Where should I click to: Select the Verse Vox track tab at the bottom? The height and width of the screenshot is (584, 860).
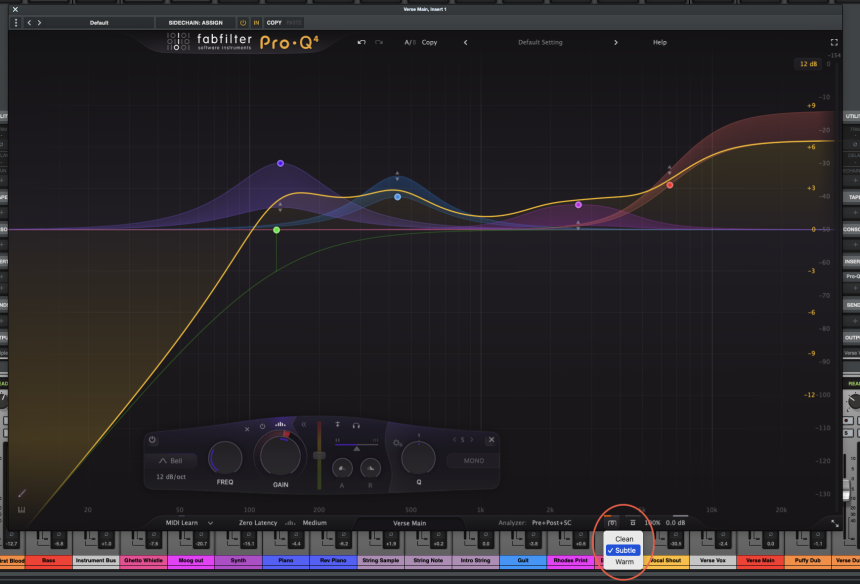(x=714, y=560)
